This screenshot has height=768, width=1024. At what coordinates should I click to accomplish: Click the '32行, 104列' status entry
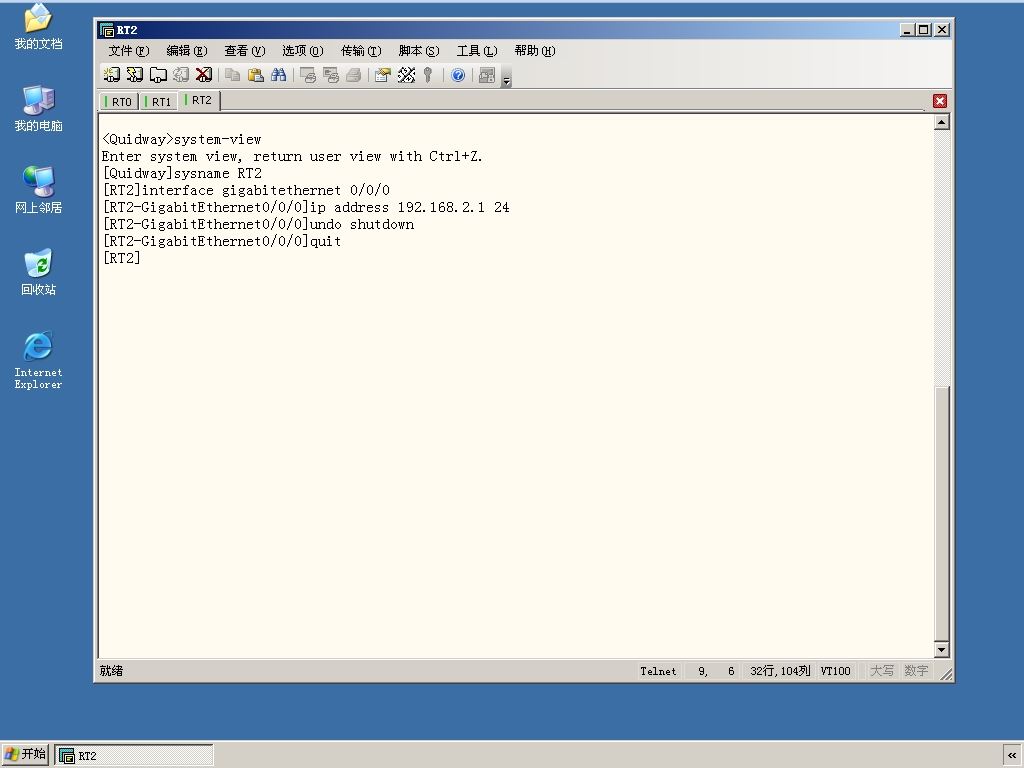[x=780, y=671]
